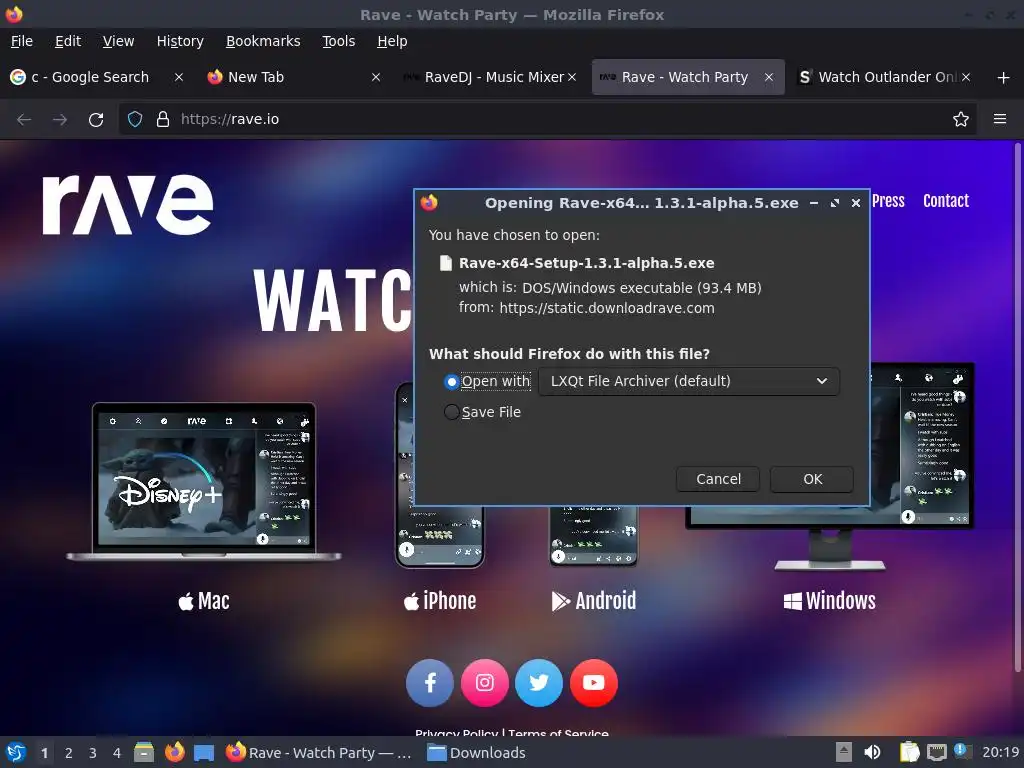The width and height of the screenshot is (1024, 768).
Task: Open Rave's YouTube channel icon
Action: (594, 683)
